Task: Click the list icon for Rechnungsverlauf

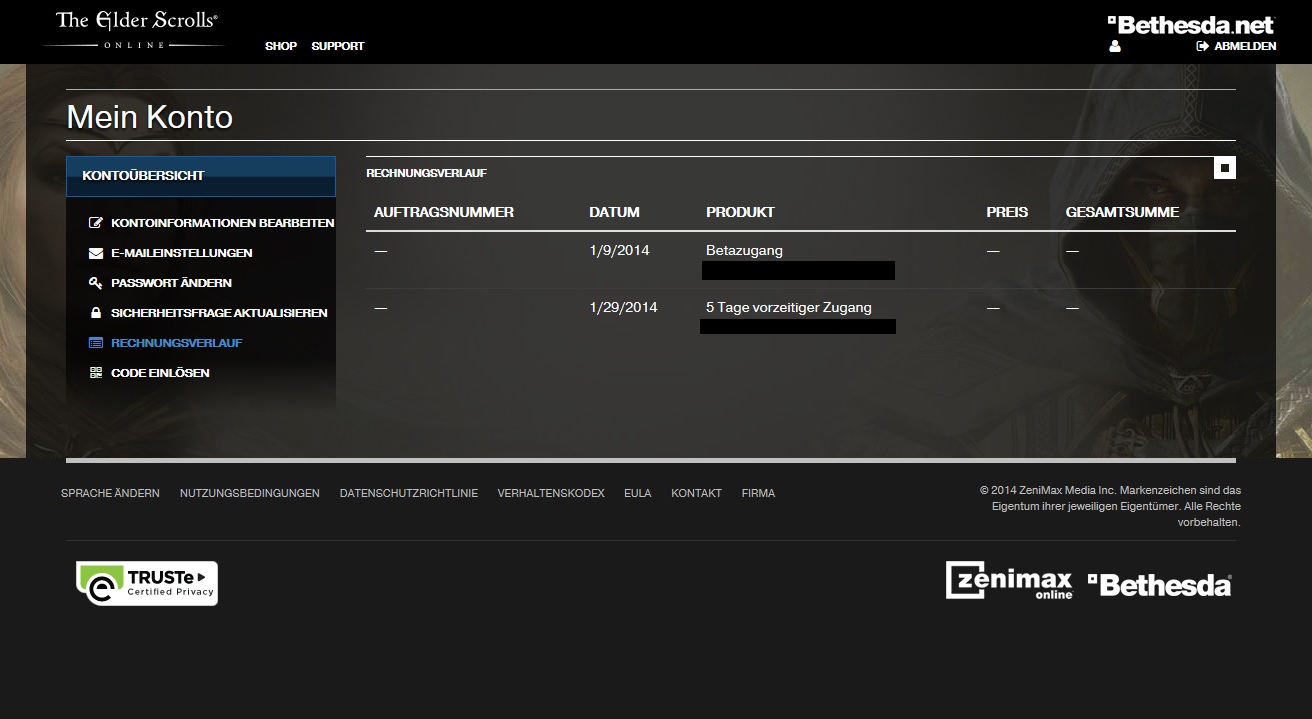Action: click(x=96, y=343)
